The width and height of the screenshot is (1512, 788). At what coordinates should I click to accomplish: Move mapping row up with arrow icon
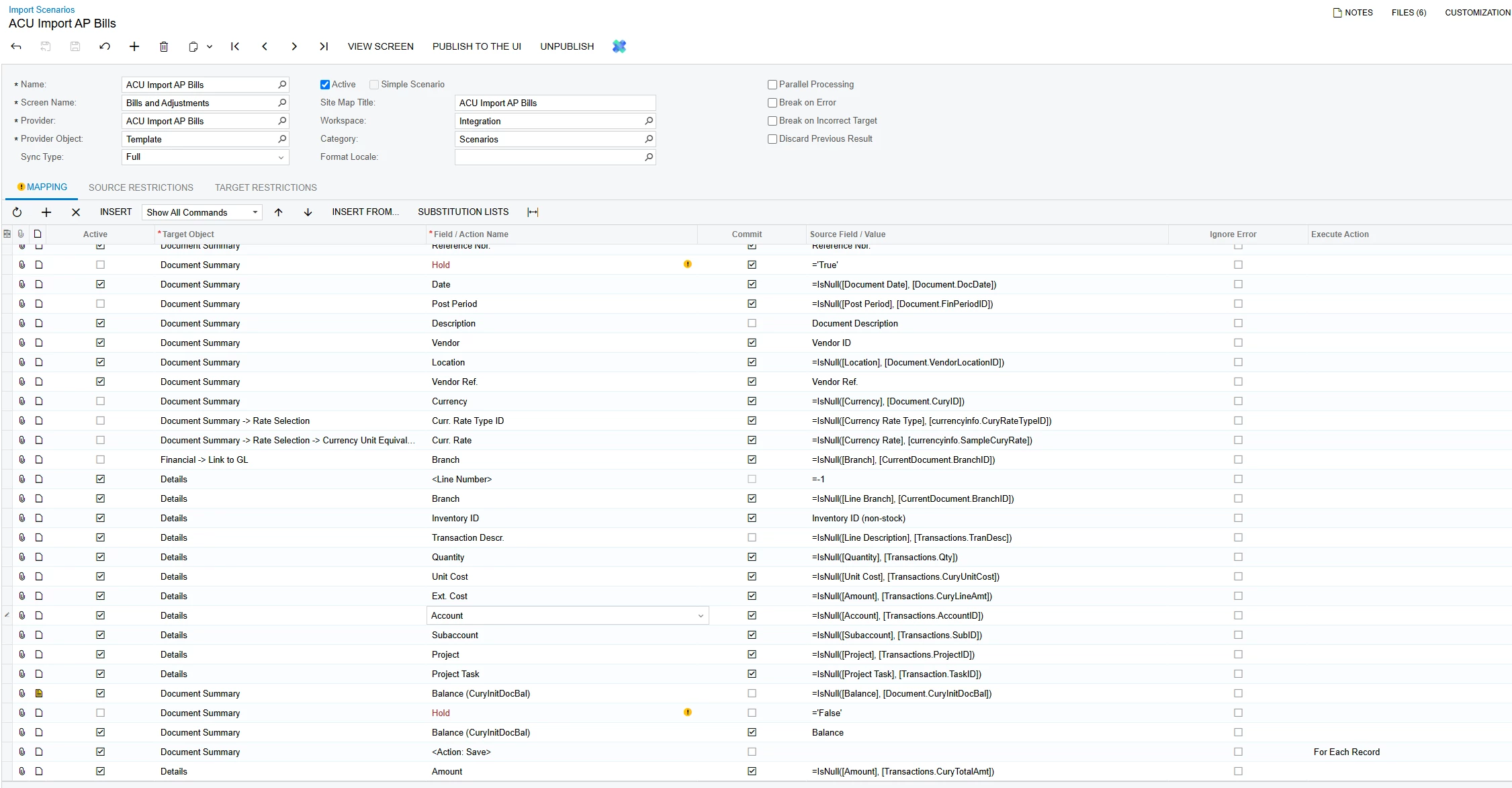click(278, 212)
